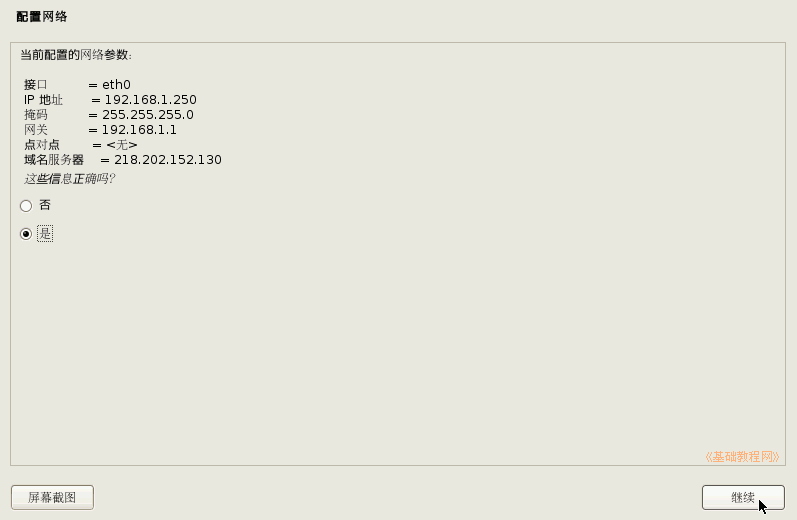Select the 否 (No) radio button
This screenshot has width=797, height=520.
tap(26, 206)
